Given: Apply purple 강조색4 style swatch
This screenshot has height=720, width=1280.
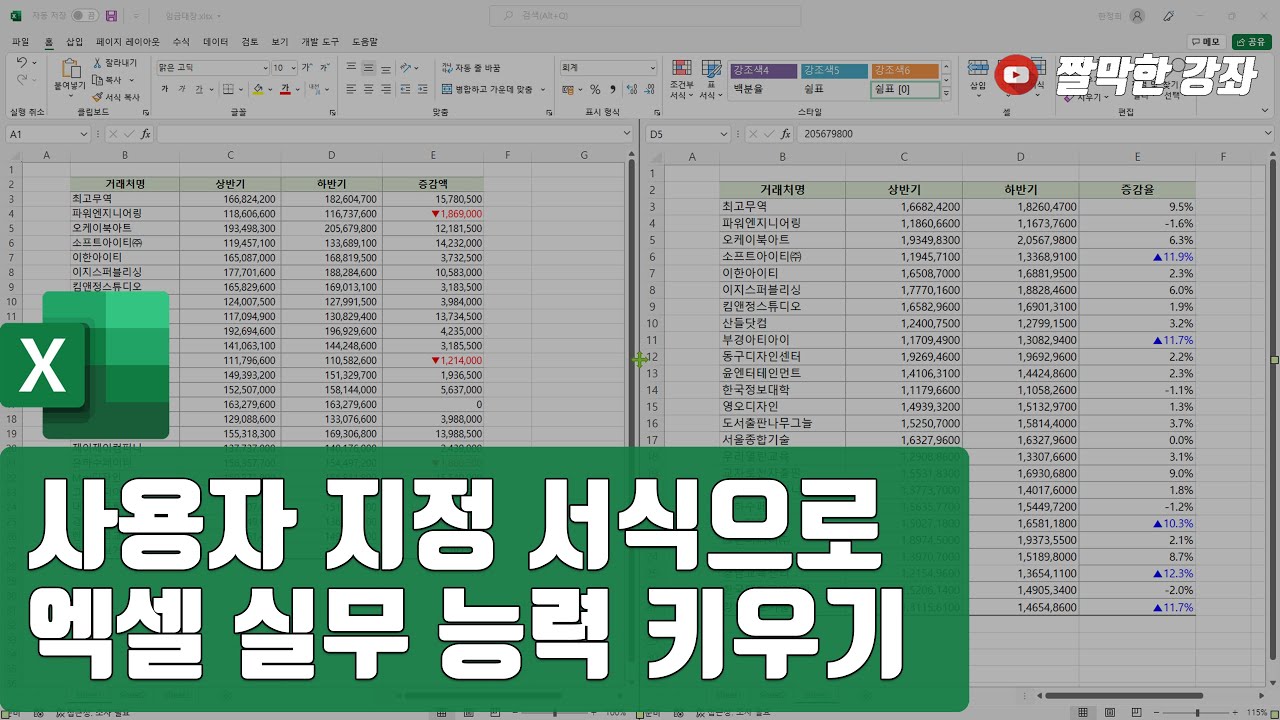Looking at the screenshot, I should [764, 70].
